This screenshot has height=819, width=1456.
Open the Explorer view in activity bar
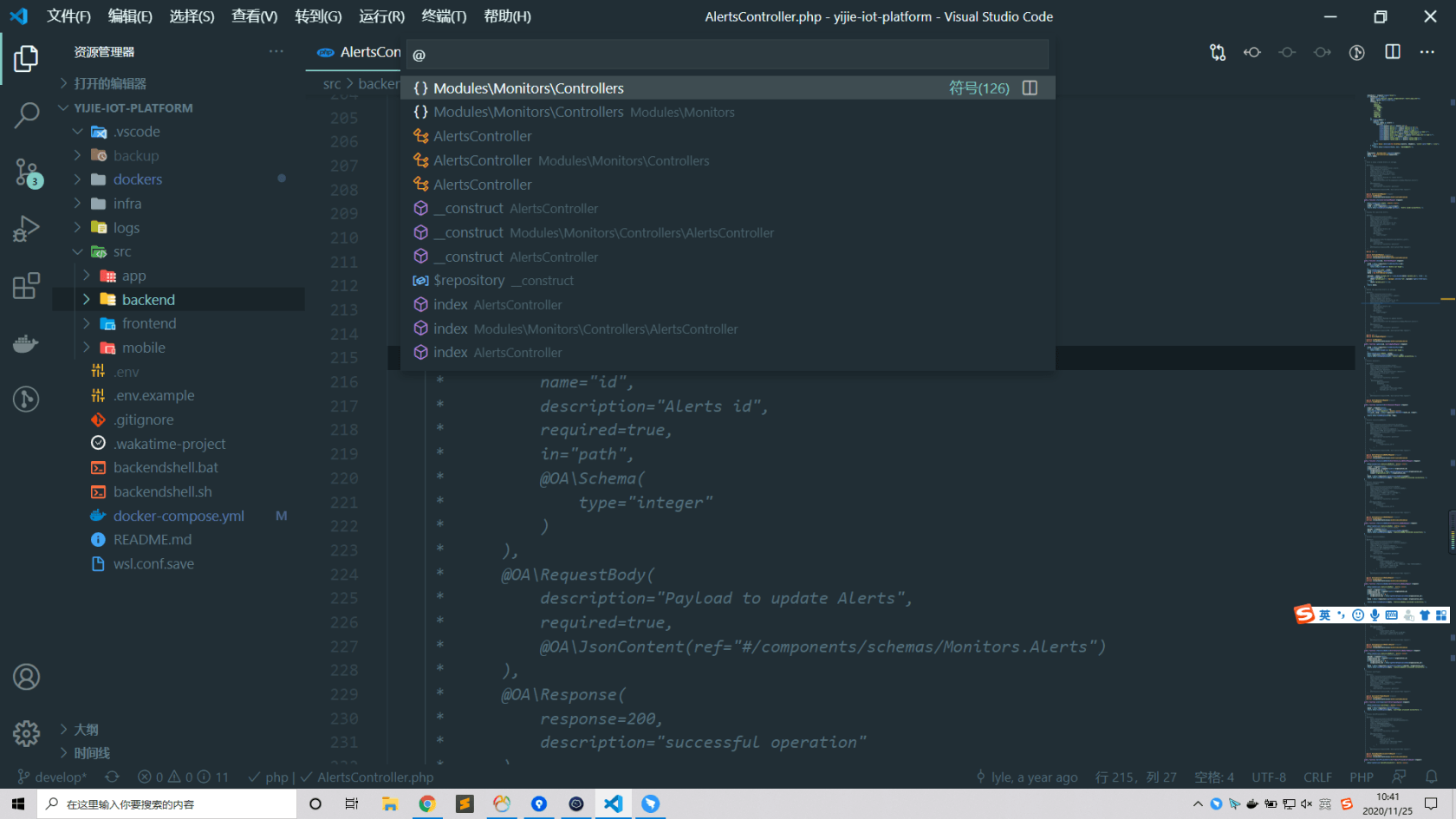coord(26,58)
